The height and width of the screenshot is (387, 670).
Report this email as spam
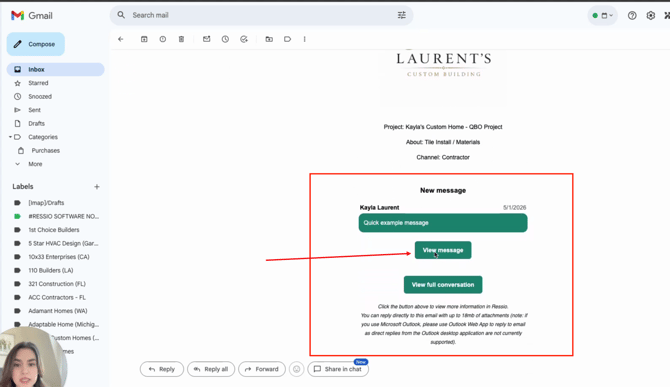coord(163,39)
